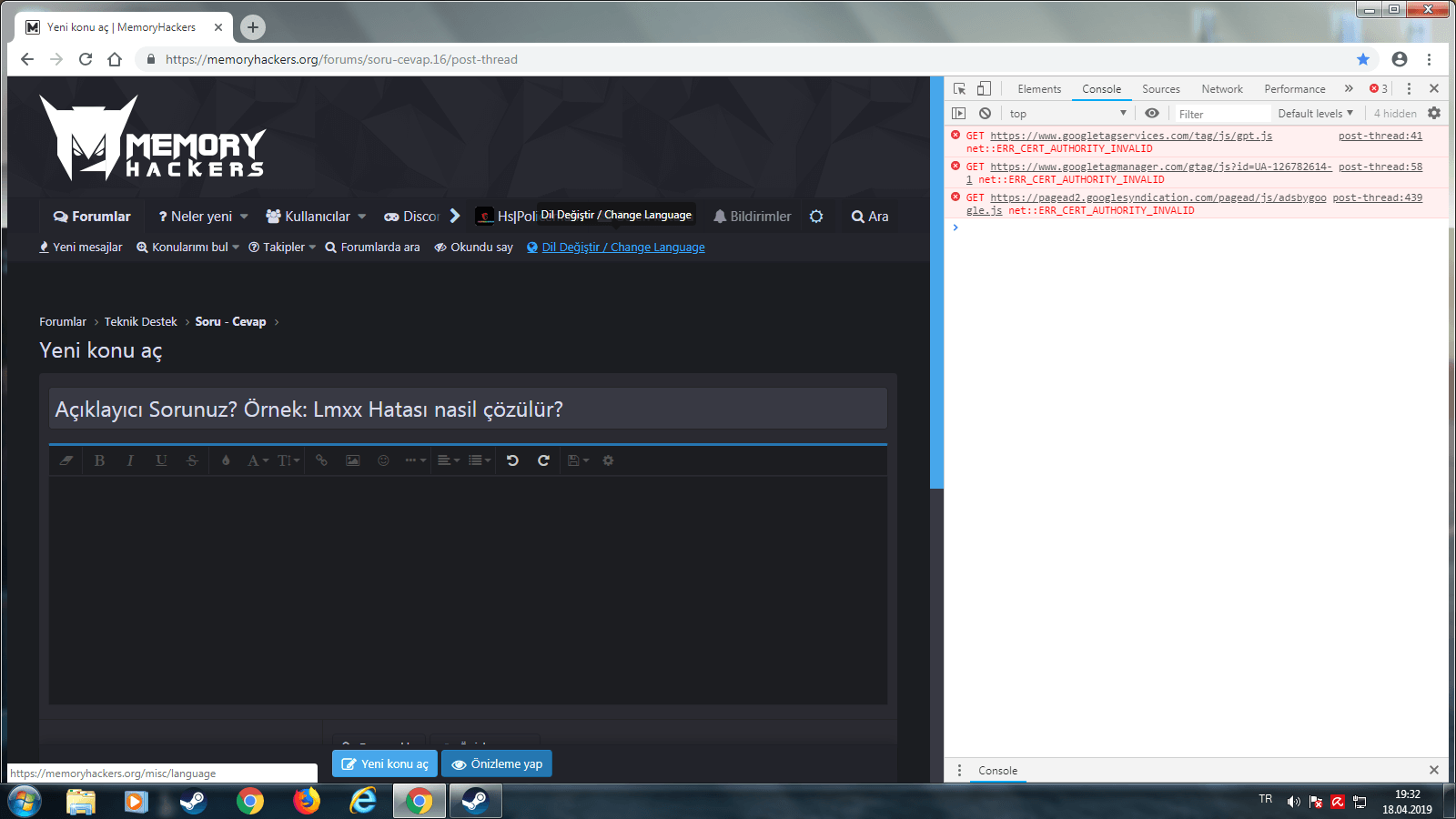Open Bildirimler notifications bell
This screenshot has height=819, width=1456.
click(x=752, y=217)
